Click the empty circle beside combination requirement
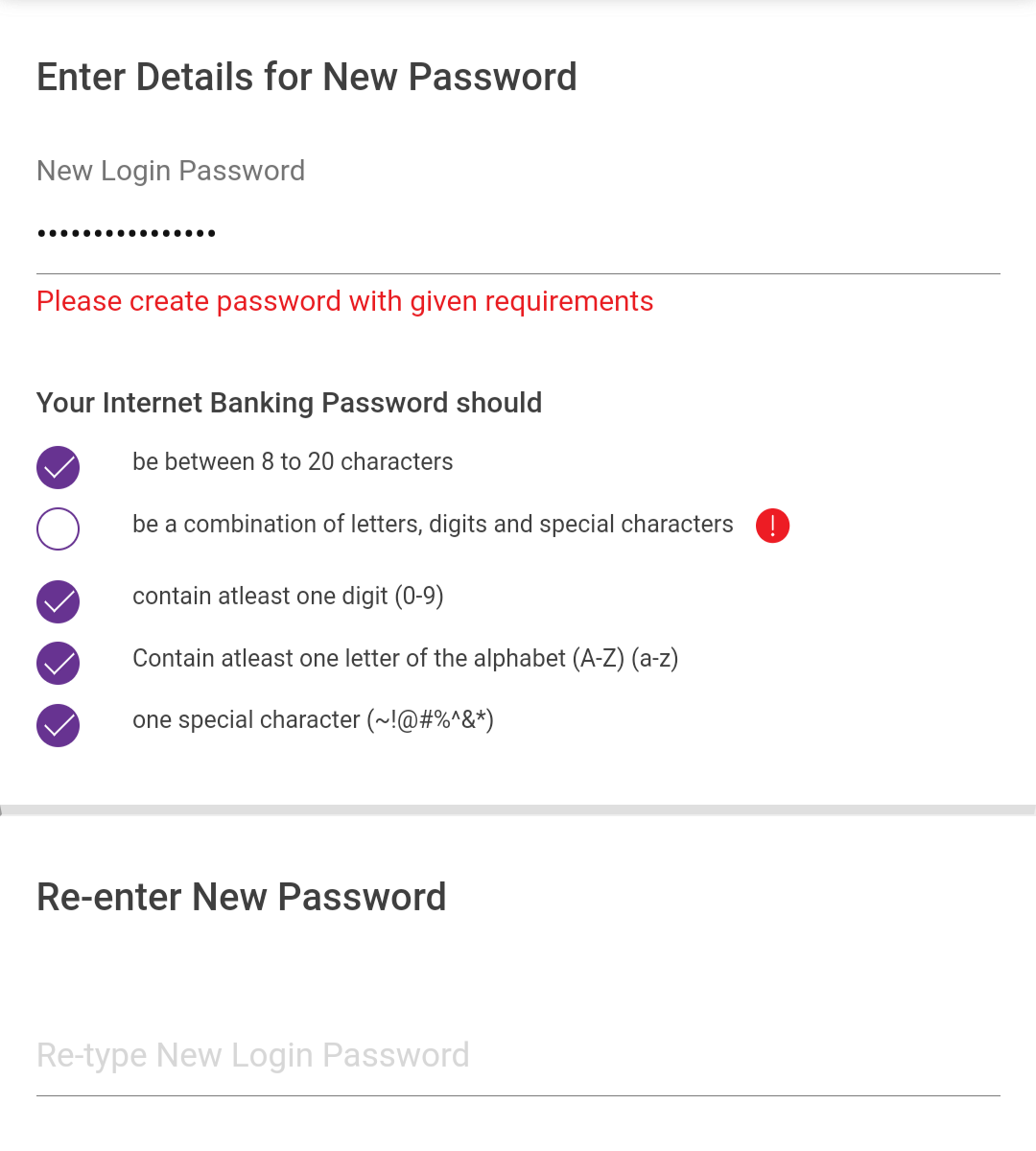 coord(58,529)
